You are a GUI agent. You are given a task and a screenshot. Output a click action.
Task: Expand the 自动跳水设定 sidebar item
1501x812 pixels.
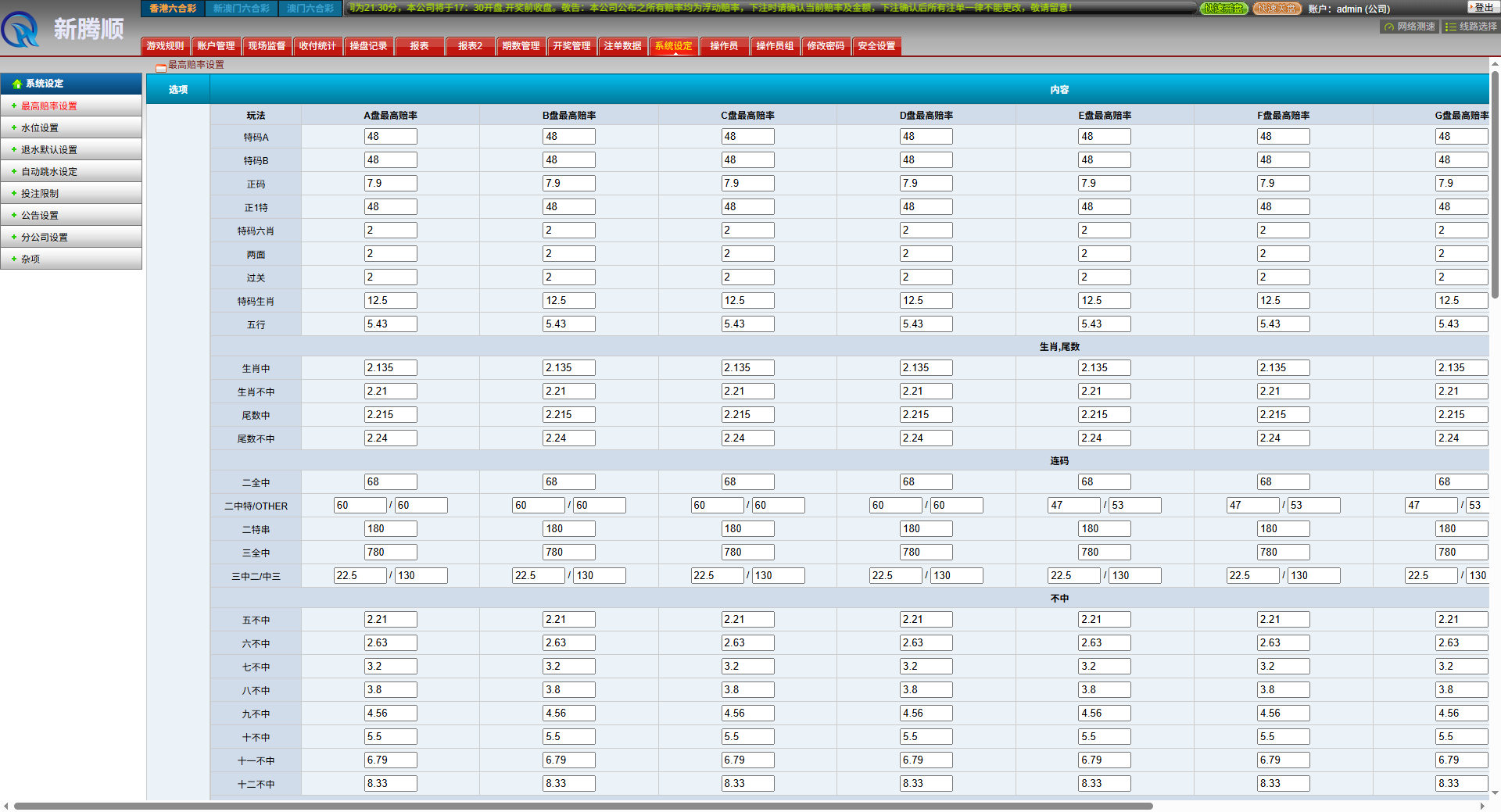48,171
